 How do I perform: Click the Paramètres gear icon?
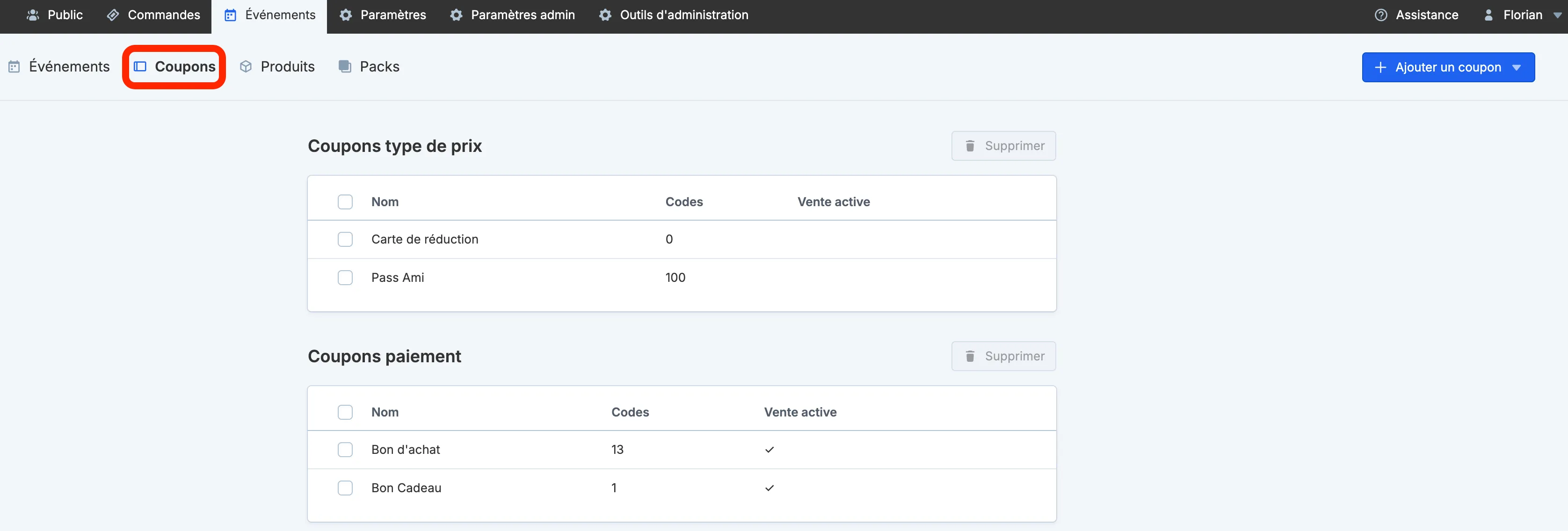coord(346,15)
